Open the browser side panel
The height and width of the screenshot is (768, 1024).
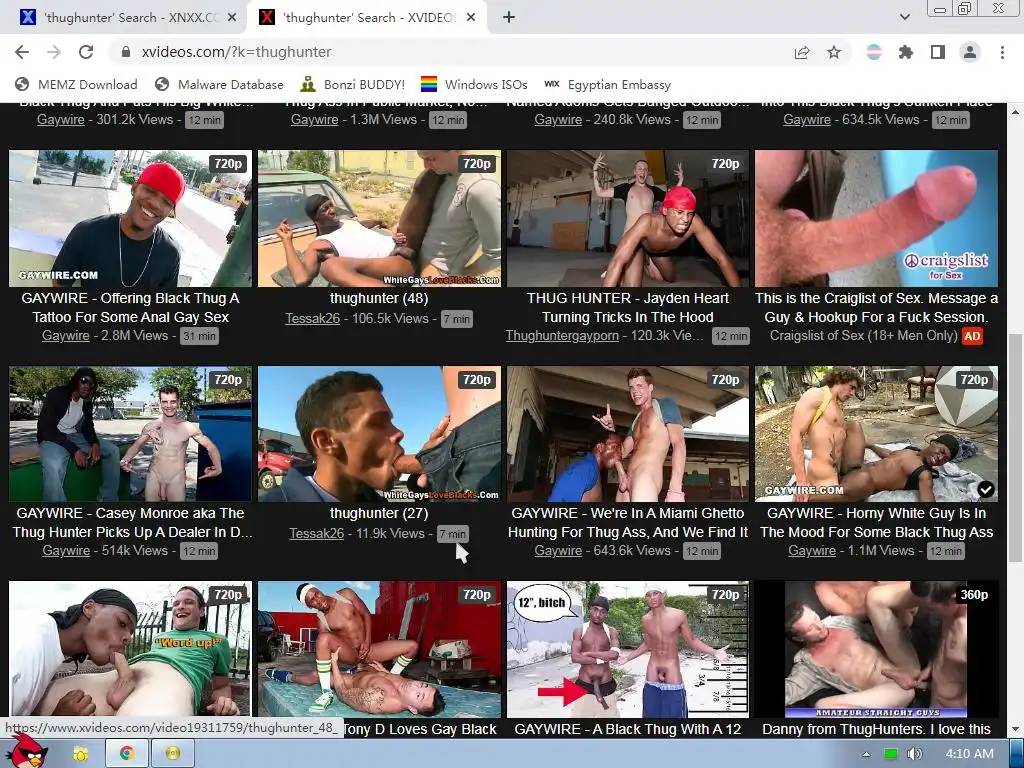(938, 52)
